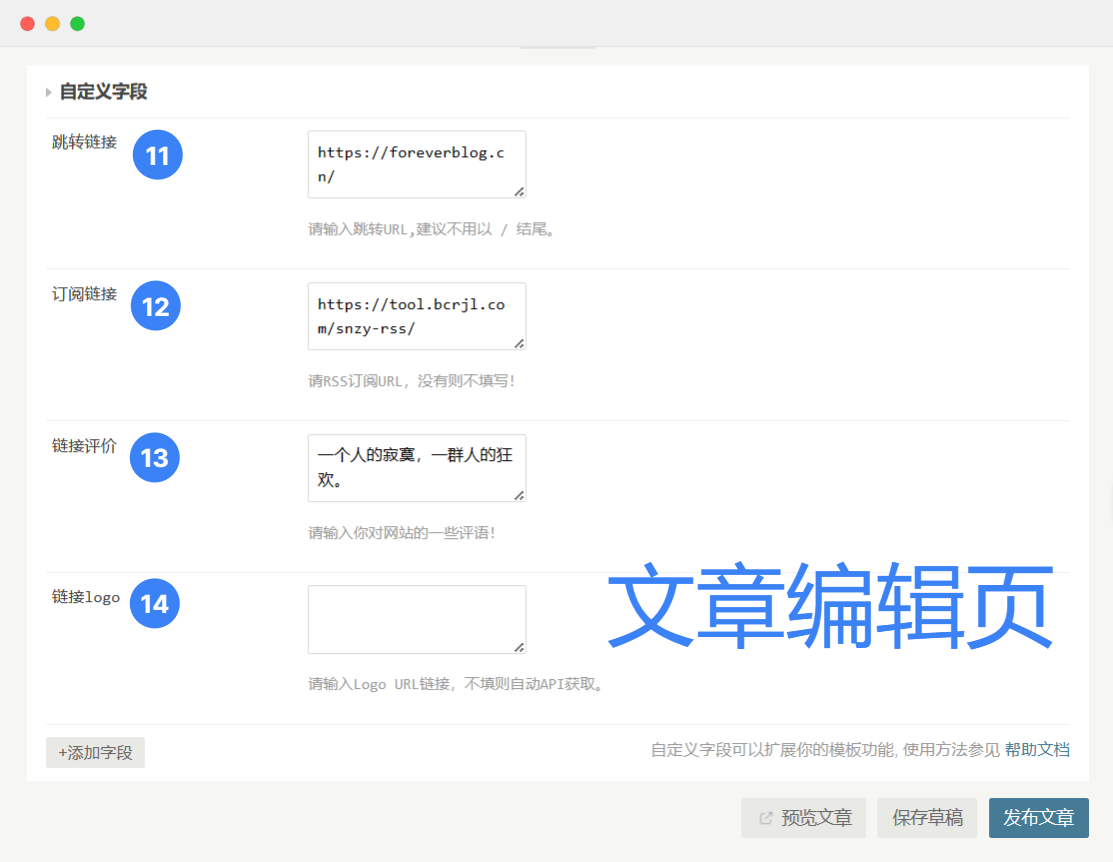
Task: Click the 预览文章 button
Action: [x=803, y=818]
